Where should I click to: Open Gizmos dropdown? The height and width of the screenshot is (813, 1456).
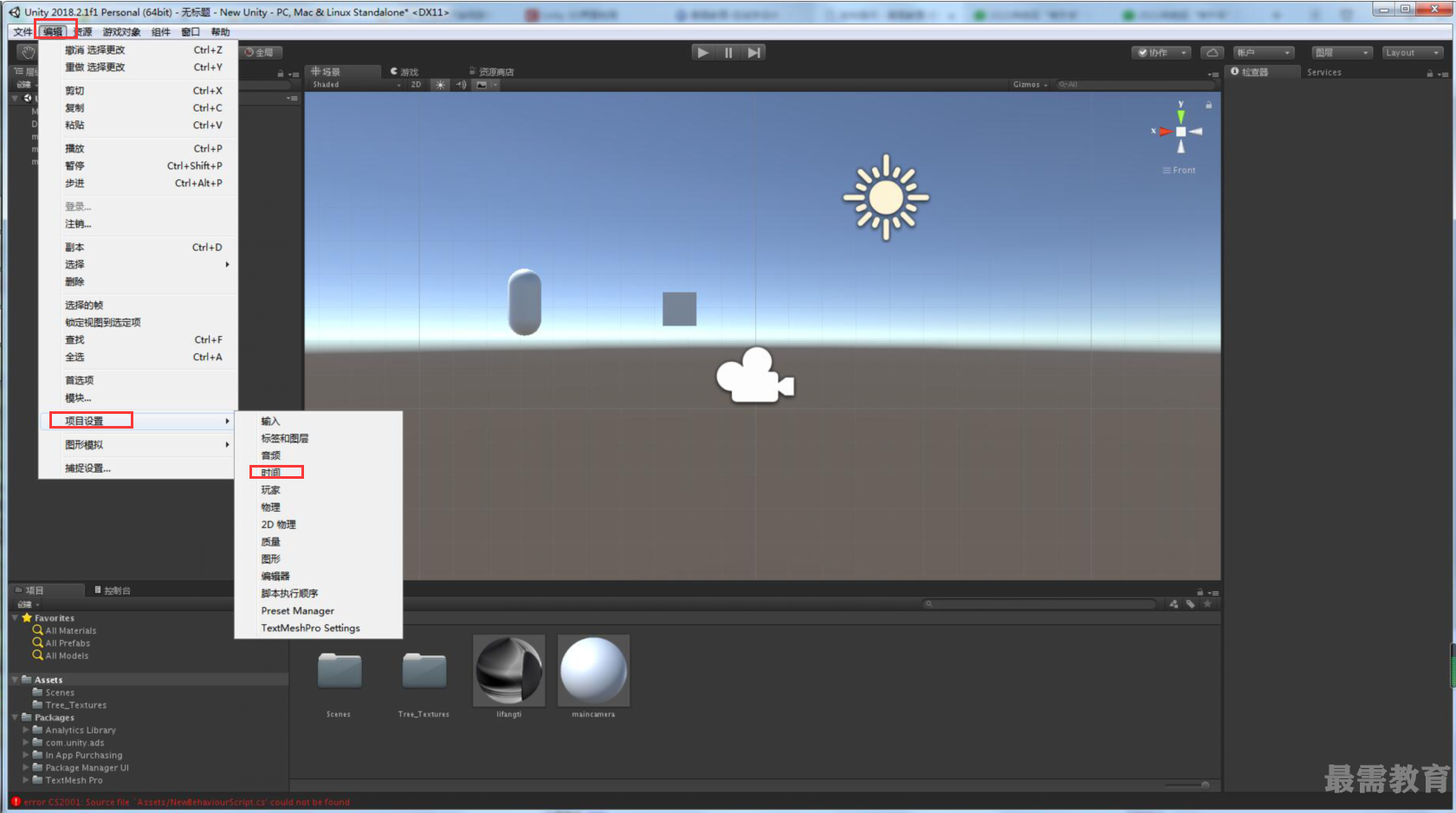pos(1030,85)
